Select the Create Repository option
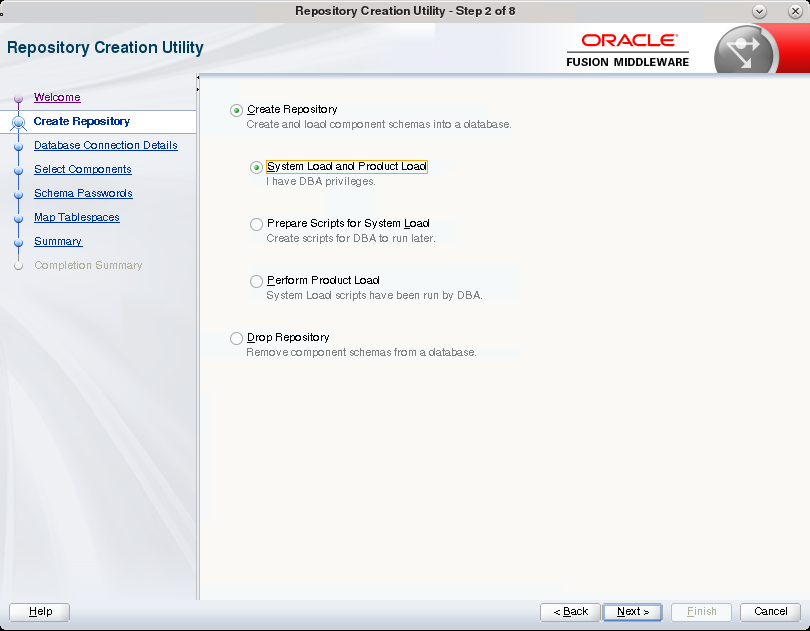Viewport: 810px width, 631px height. click(x=235, y=110)
